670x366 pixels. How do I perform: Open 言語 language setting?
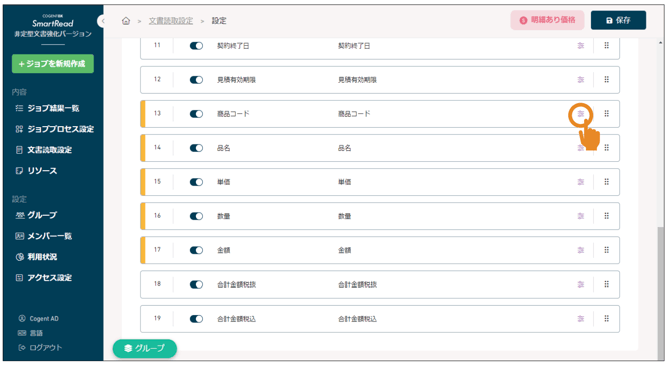31,333
